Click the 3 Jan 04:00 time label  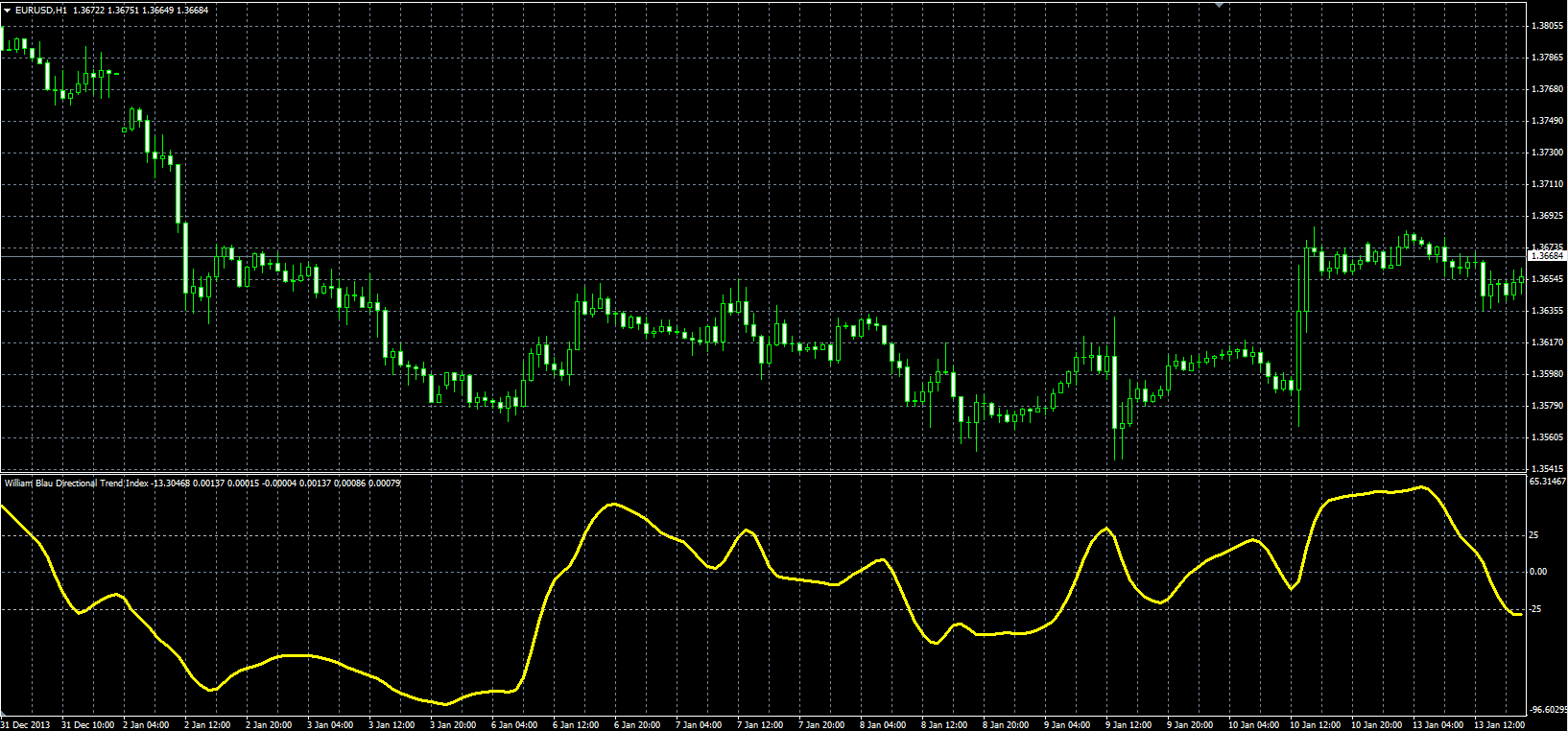(330, 725)
